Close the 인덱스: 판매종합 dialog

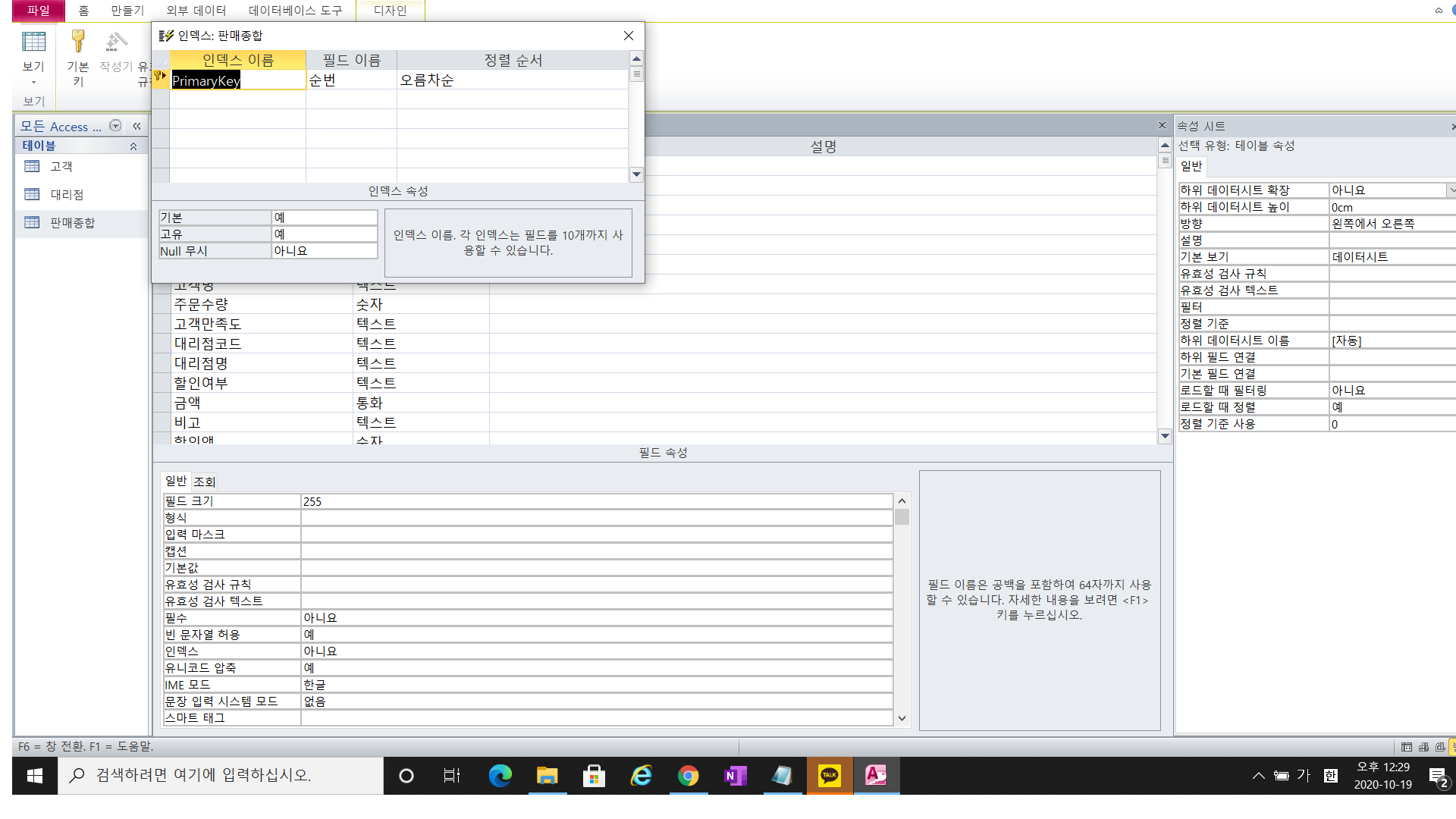[628, 36]
